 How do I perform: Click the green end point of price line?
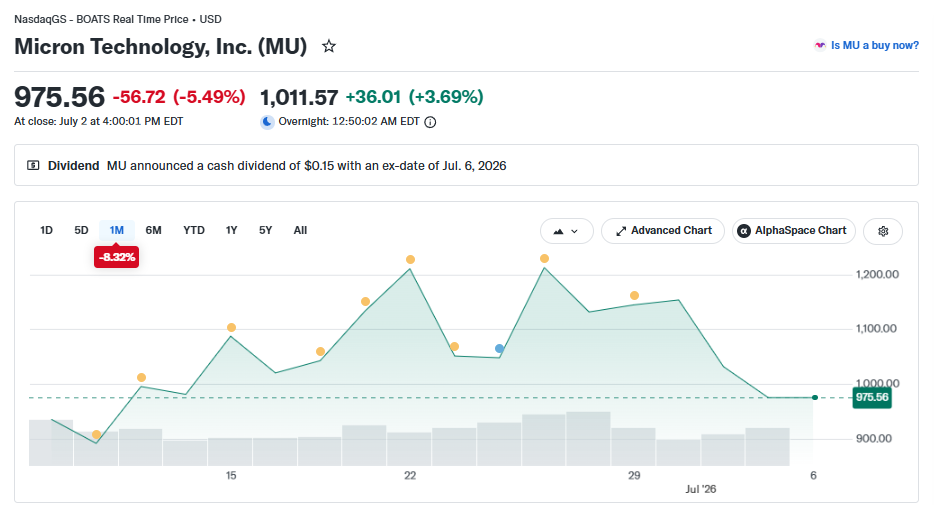coord(815,397)
